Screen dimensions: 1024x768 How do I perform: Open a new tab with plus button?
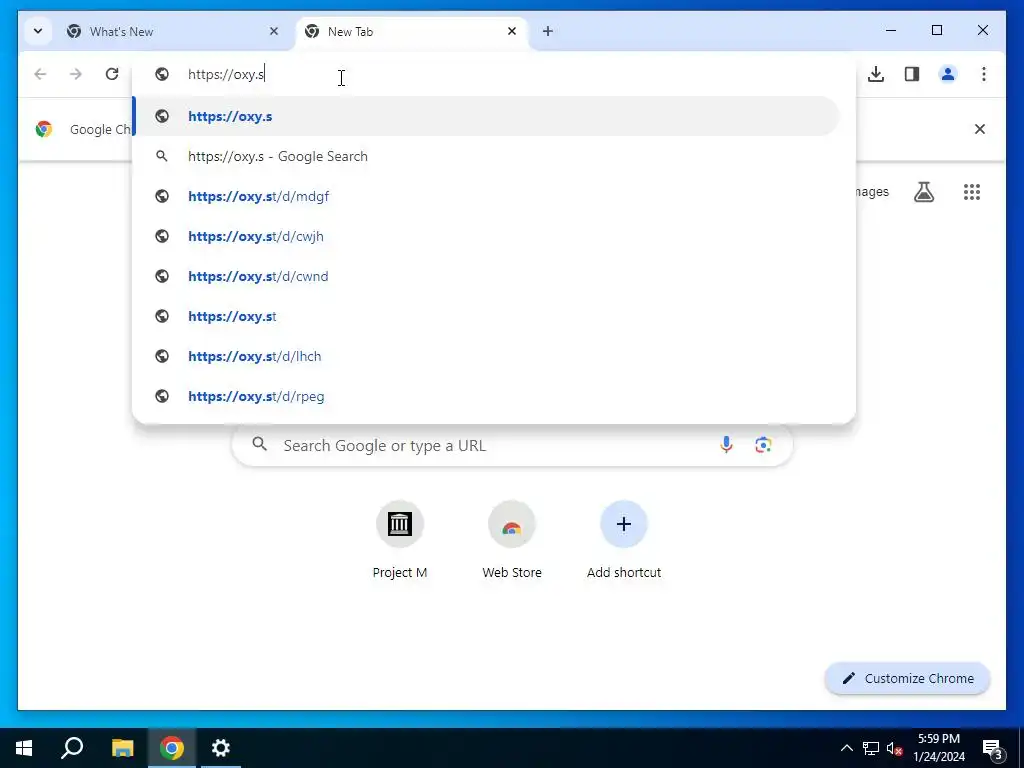coord(548,31)
